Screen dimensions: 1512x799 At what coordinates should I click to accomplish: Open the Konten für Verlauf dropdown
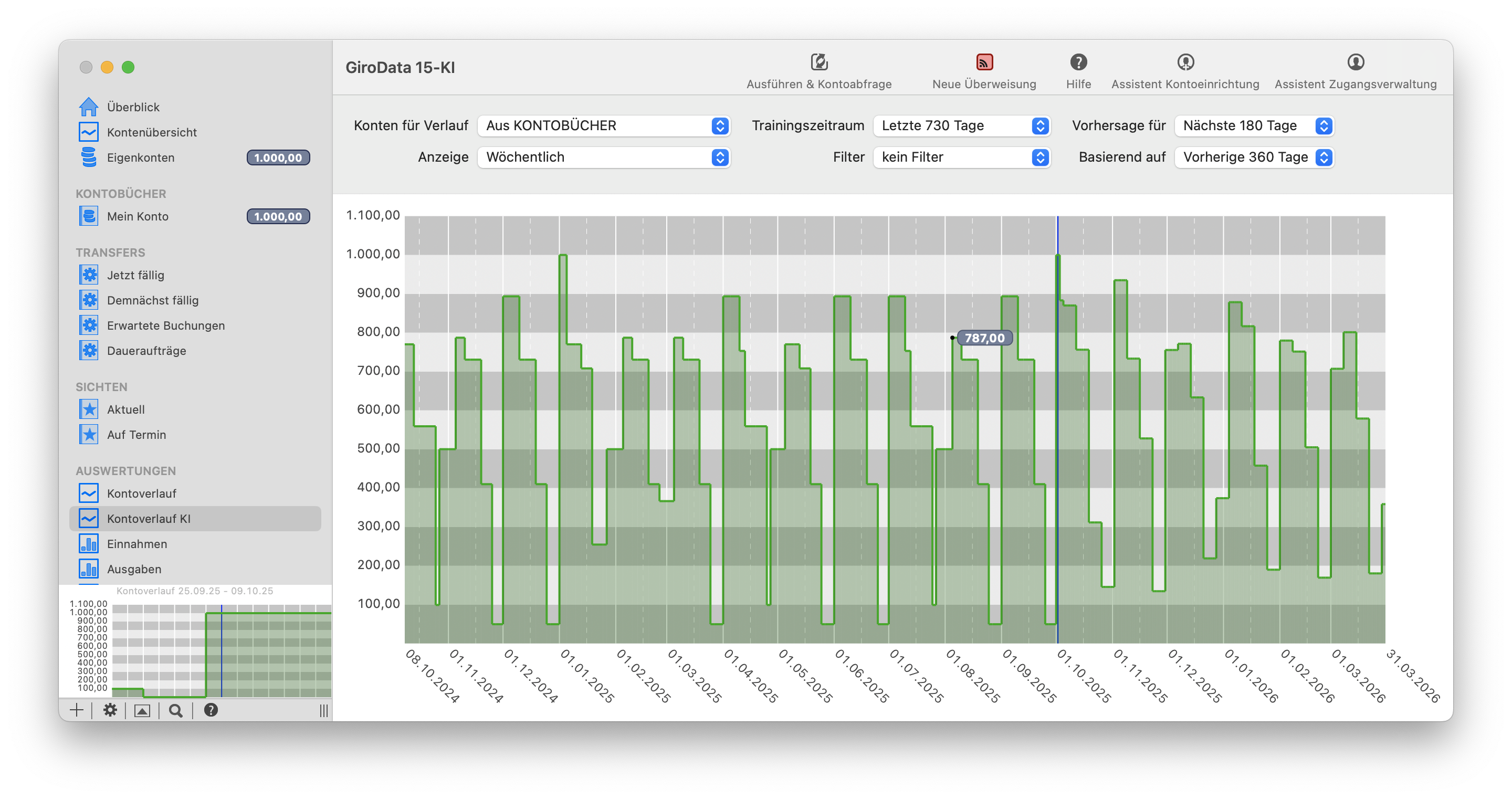click(x=603, y=125)
